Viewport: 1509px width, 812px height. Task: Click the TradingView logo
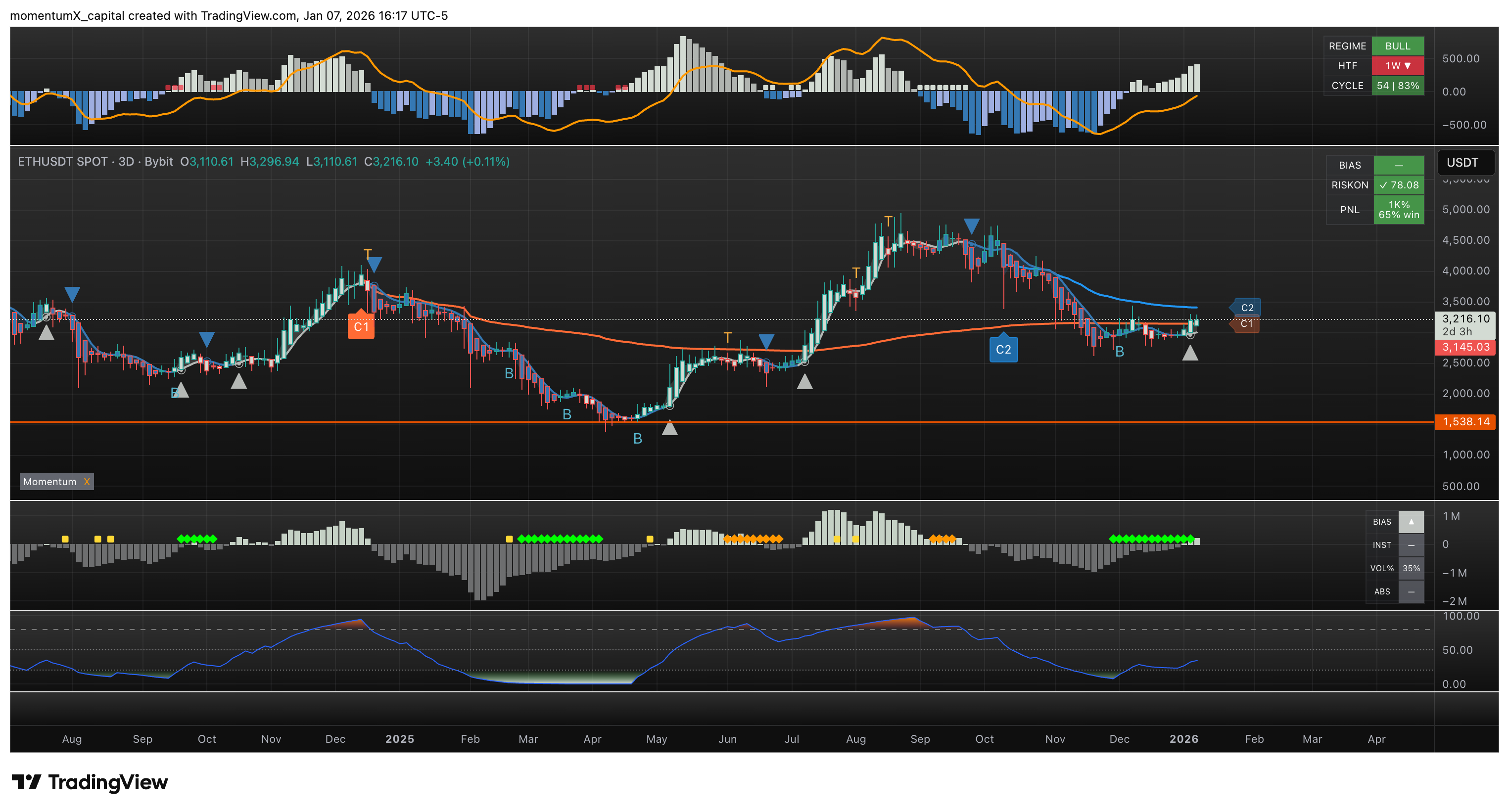tap(90, 782)
